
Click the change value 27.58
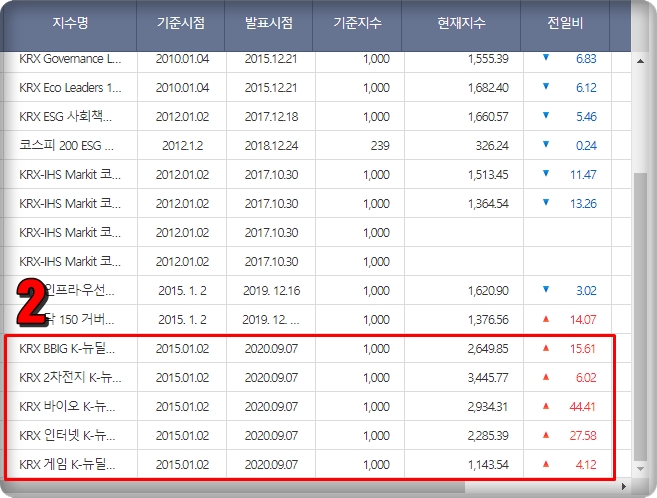click(583, 435)
